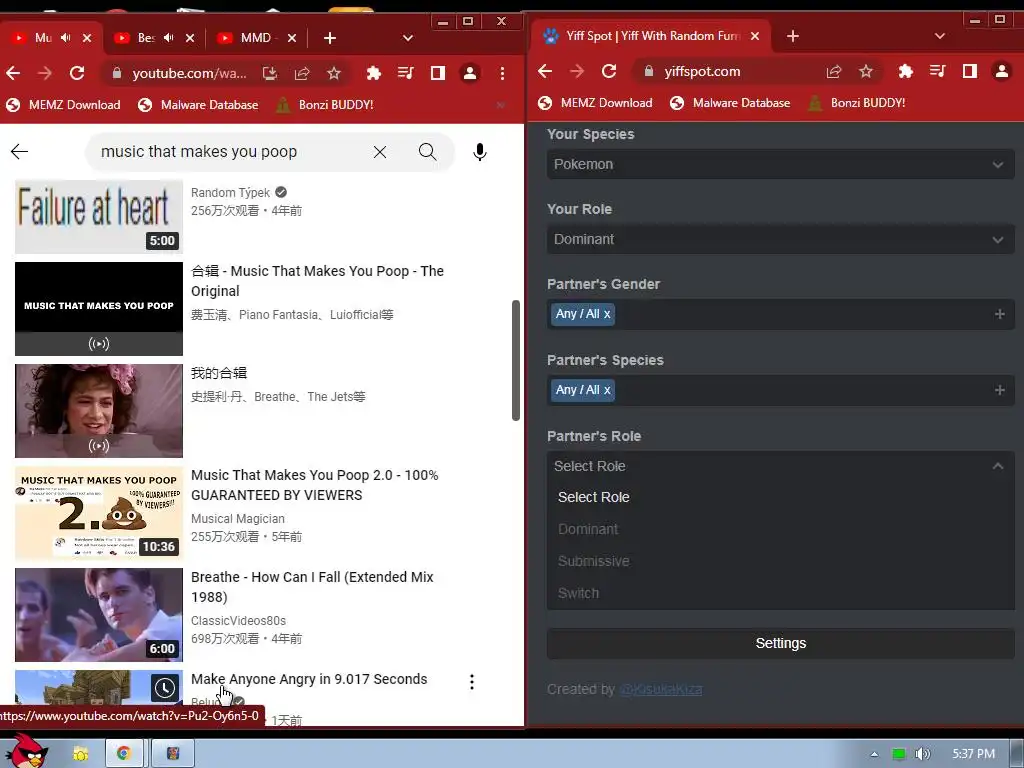Open profile icon in Yiff Spot window

point(1002,71)
